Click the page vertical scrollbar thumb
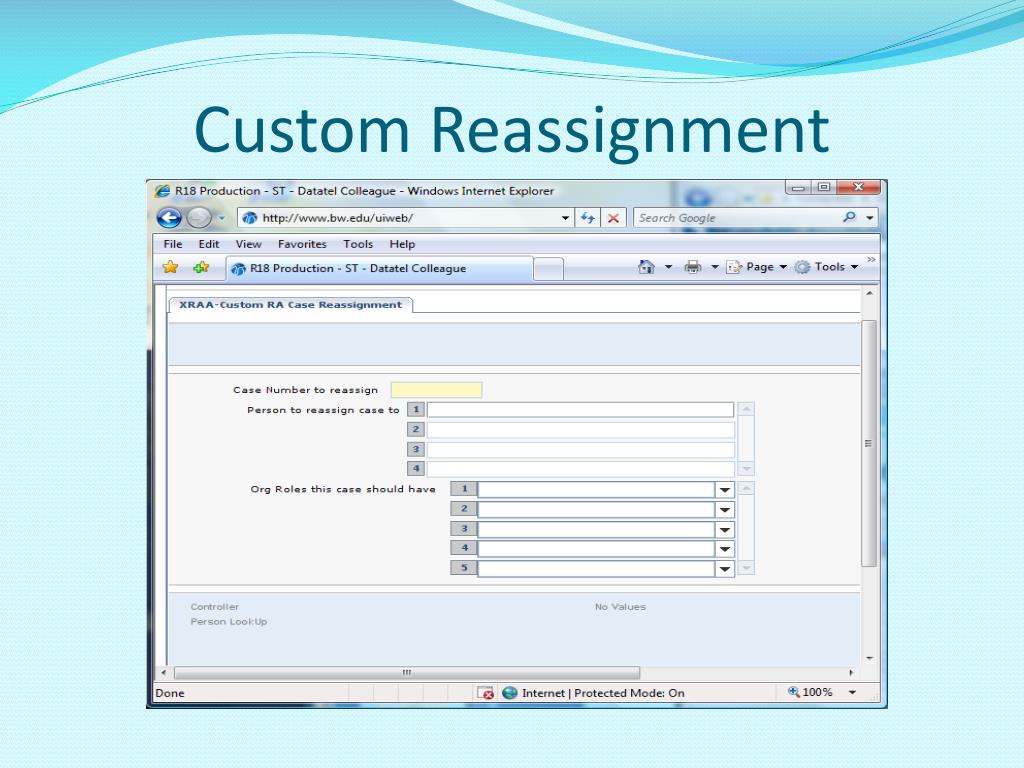The height and width of the screenshot is (768, 1024). [x=869, y=443]
